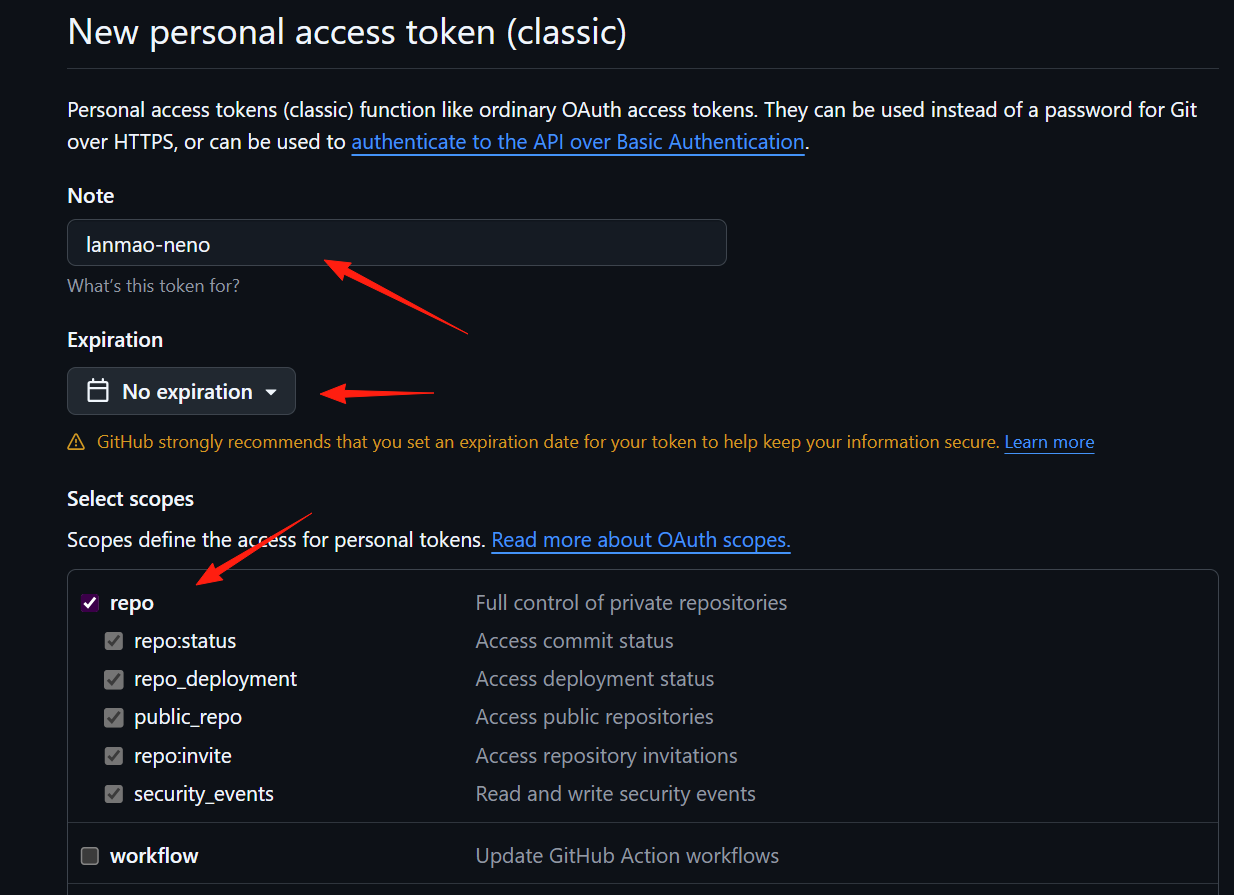Click the caret arrow on No expiration
This screenshot has width=1234, height=895.
tap(271, 392)
